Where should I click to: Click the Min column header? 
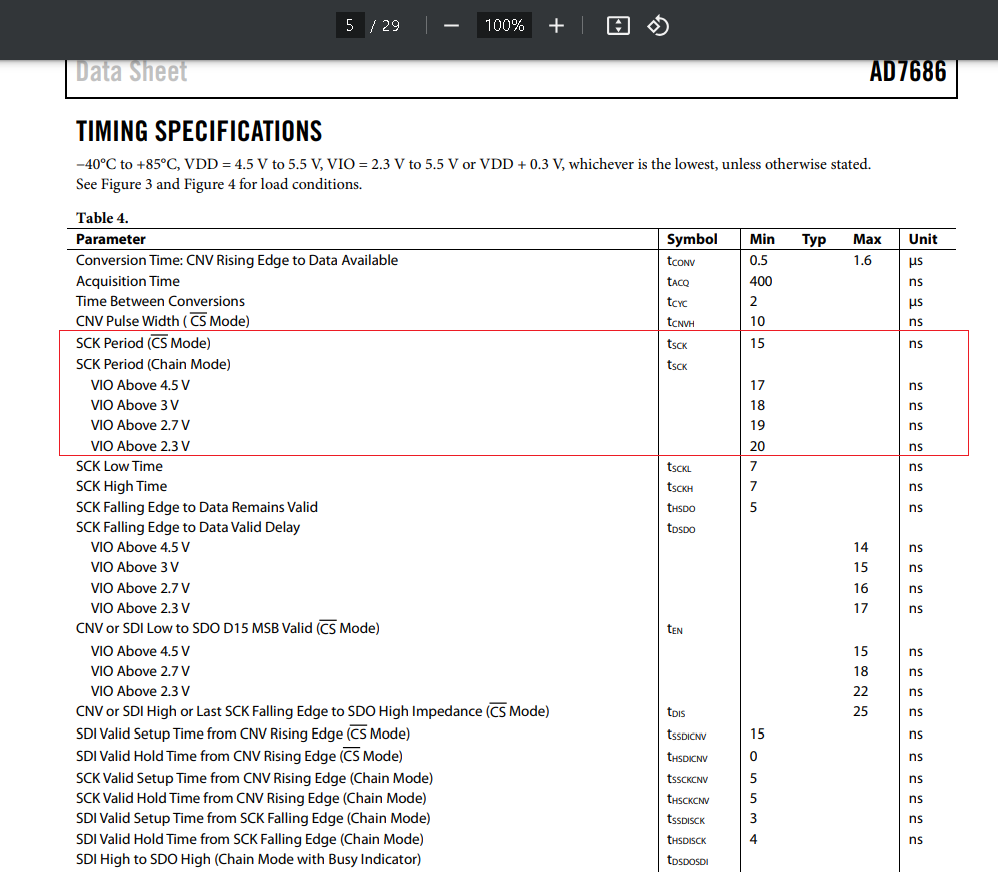(x=762, y=239)
